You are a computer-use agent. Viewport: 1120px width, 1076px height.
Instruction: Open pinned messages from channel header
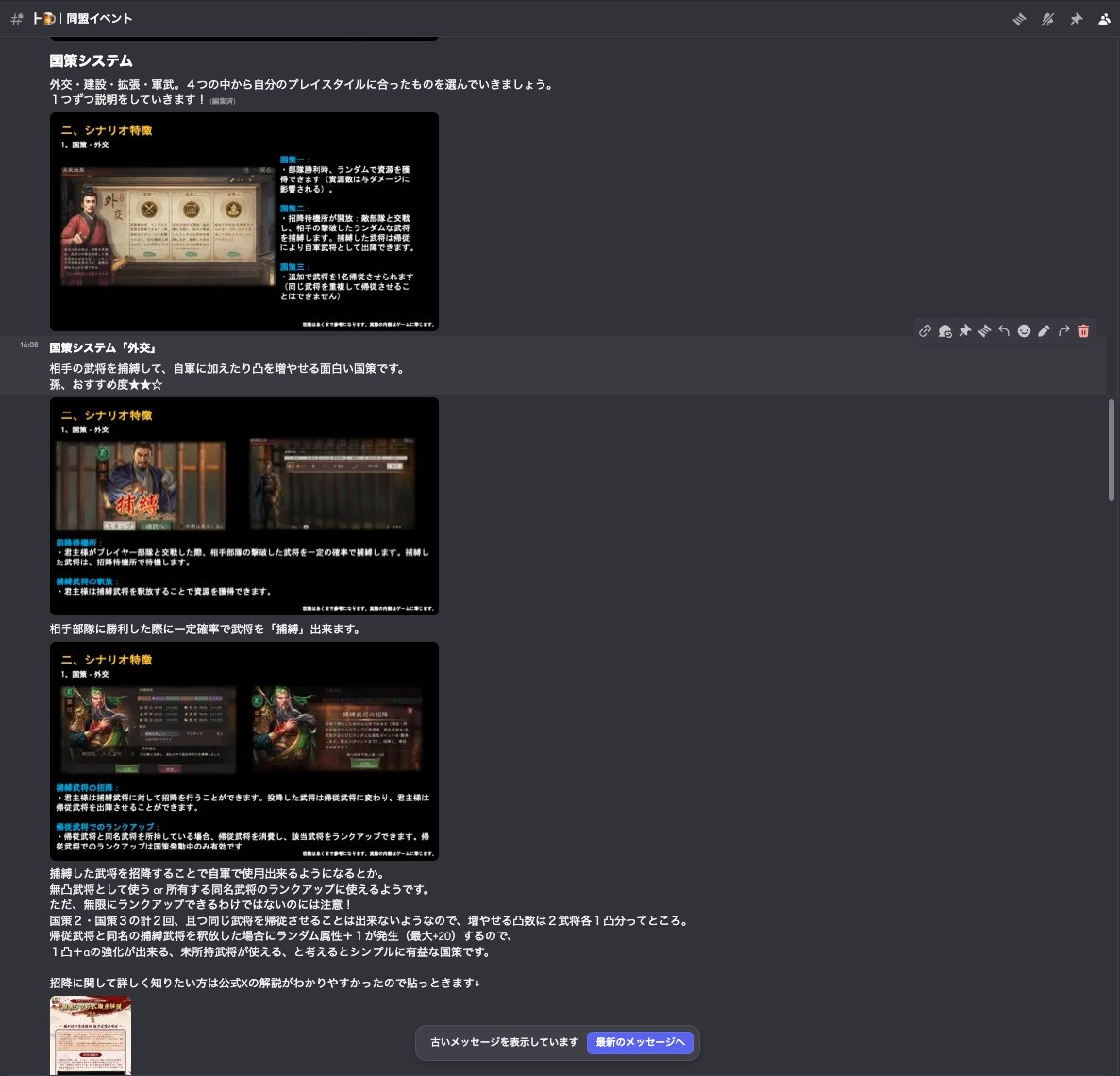[1076, 19]
